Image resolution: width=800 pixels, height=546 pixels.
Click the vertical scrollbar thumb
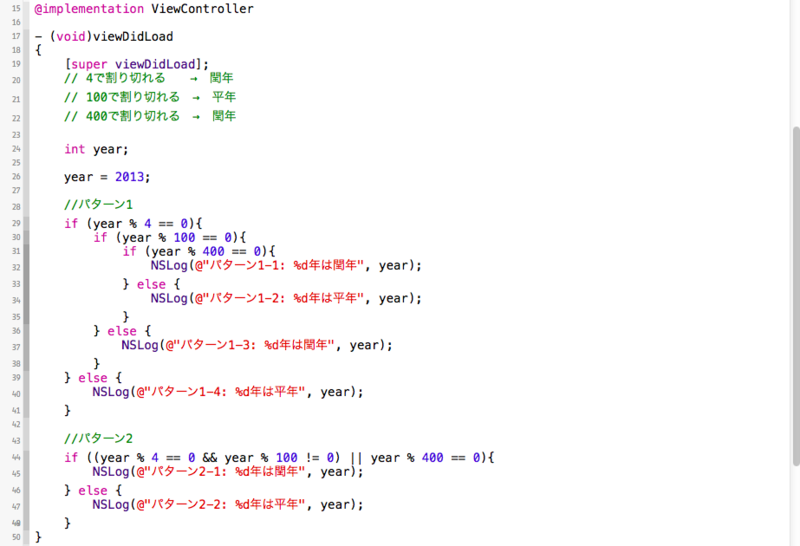pos(796,296)
